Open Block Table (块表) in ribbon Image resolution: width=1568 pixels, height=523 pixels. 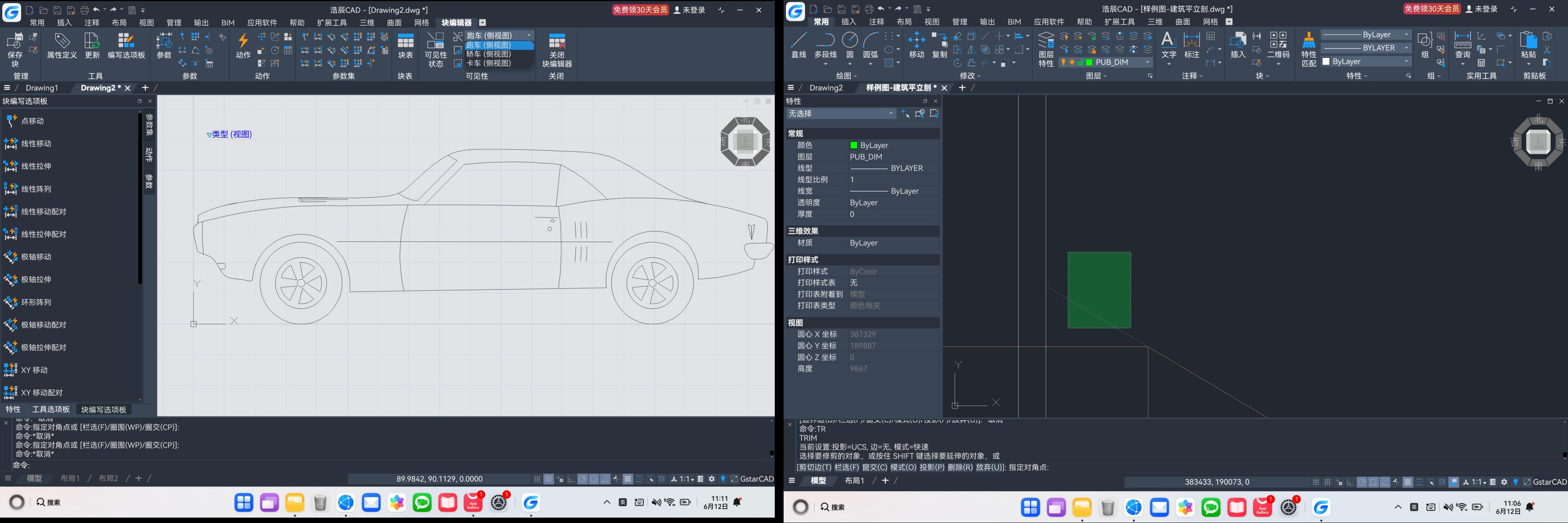click(406, 46)
